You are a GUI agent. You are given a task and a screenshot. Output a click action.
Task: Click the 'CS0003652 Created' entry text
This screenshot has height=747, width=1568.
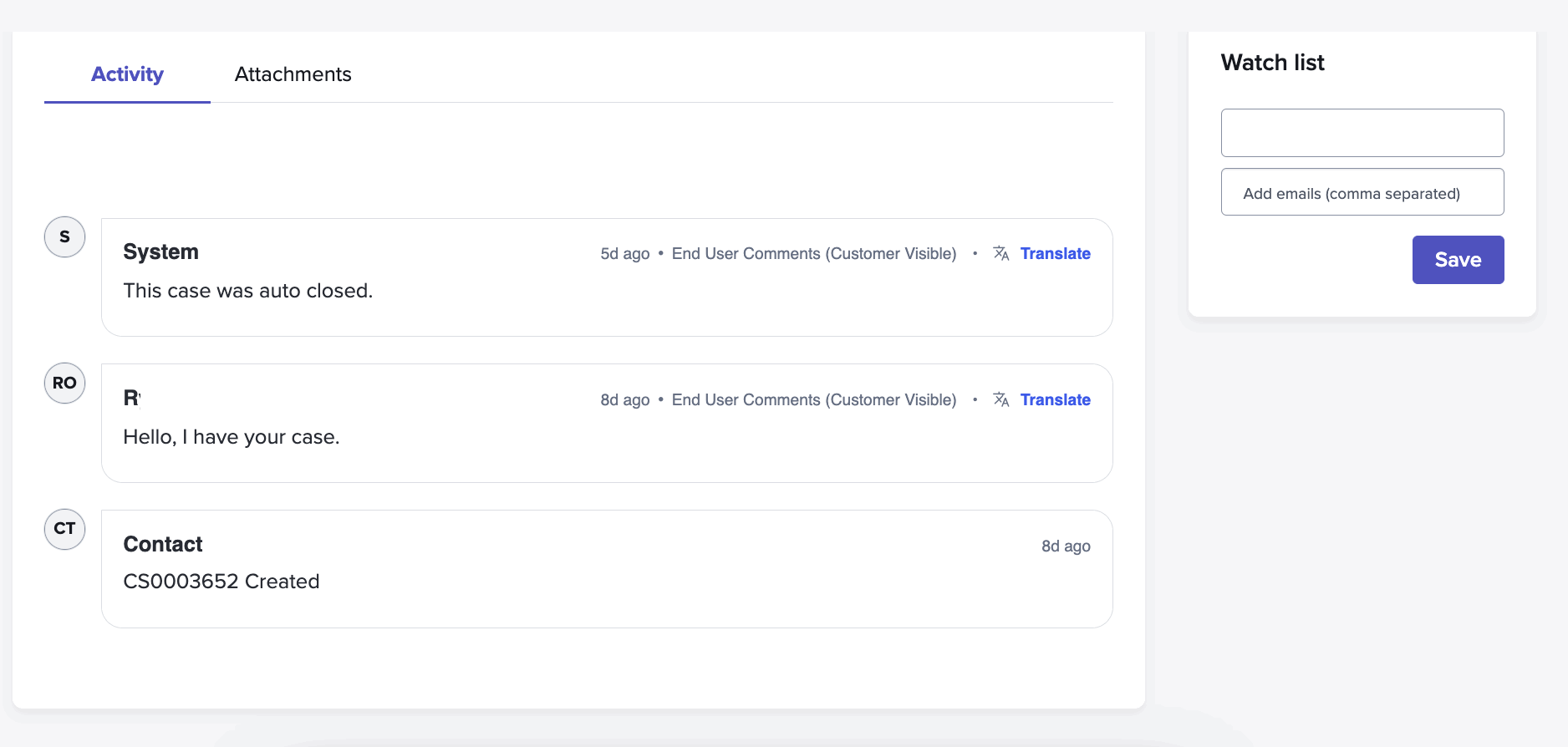tap(221, 582)
